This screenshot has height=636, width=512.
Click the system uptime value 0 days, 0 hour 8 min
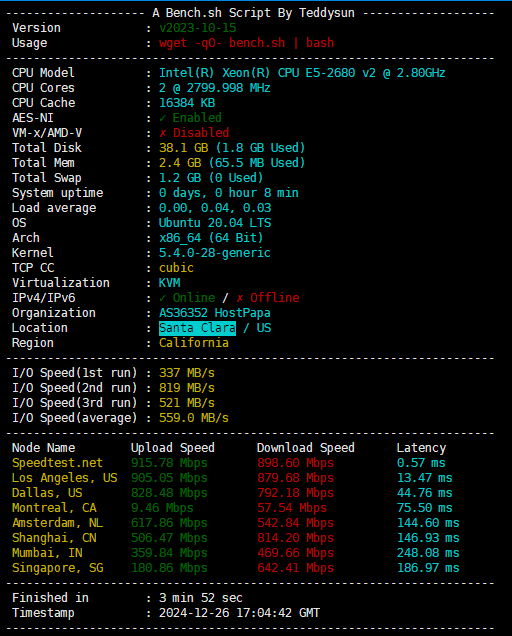click(229, 193)
